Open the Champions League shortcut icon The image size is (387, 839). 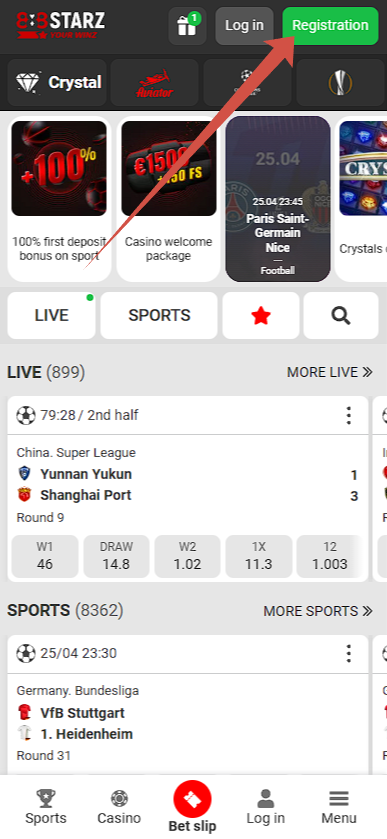[x=247, y=82]
